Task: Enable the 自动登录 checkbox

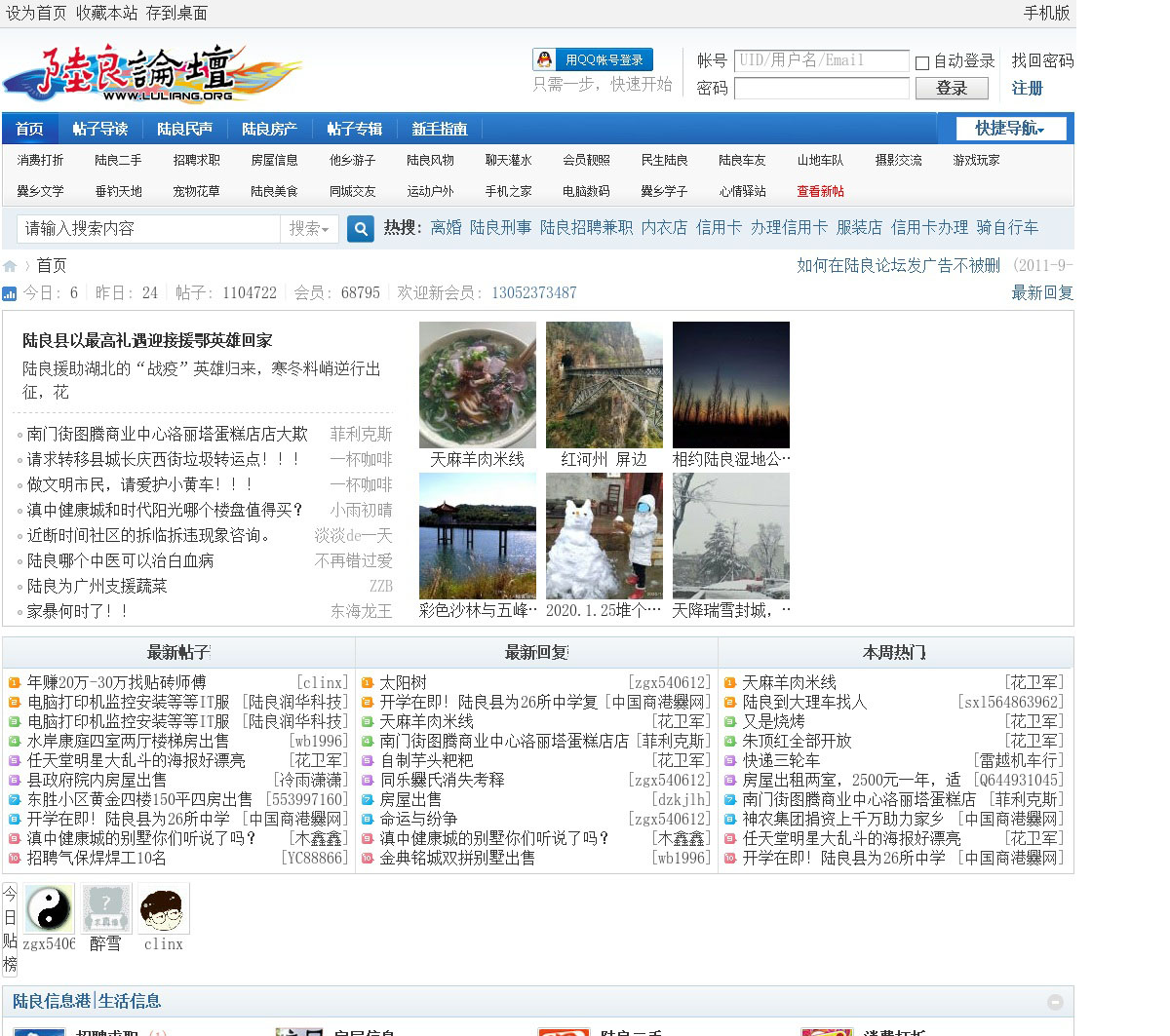Action: (922, 62)
